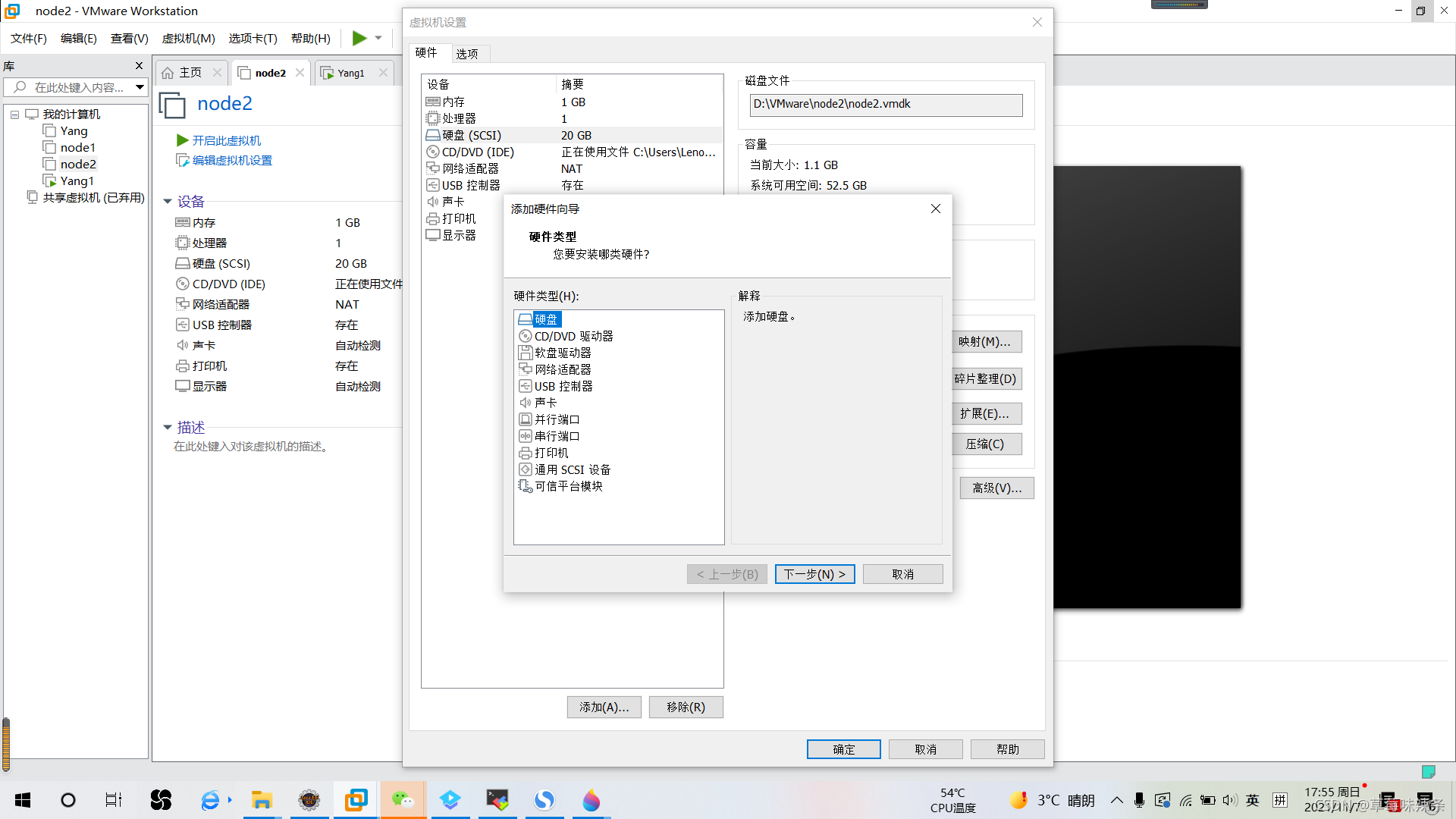The image size is (1456, 819).
Task: Open the Task View taskbar icon
Action: click(x=114, y=800)
